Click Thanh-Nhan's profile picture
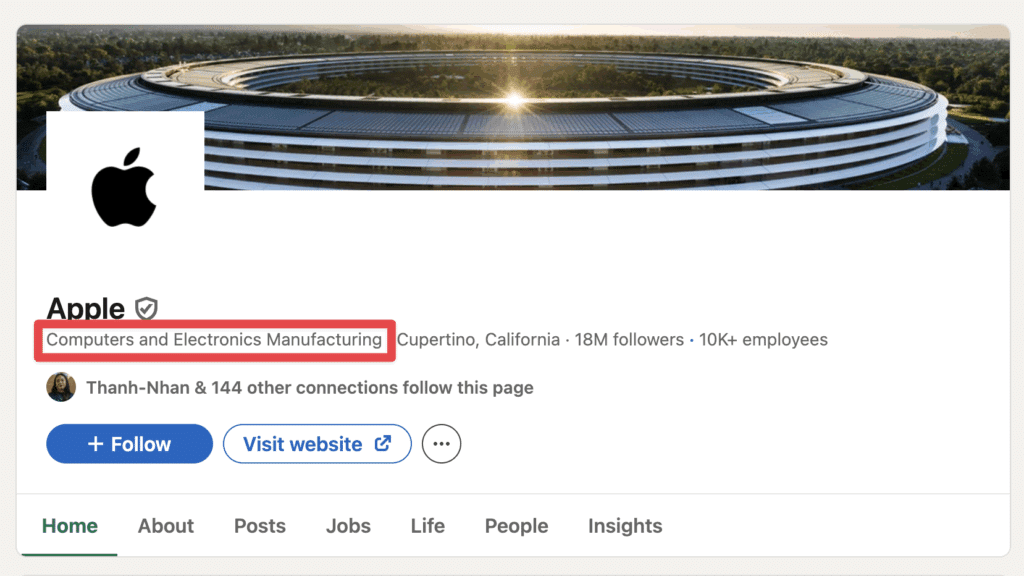Viewport: 1024px width, 576px height. tap(61, 387)
